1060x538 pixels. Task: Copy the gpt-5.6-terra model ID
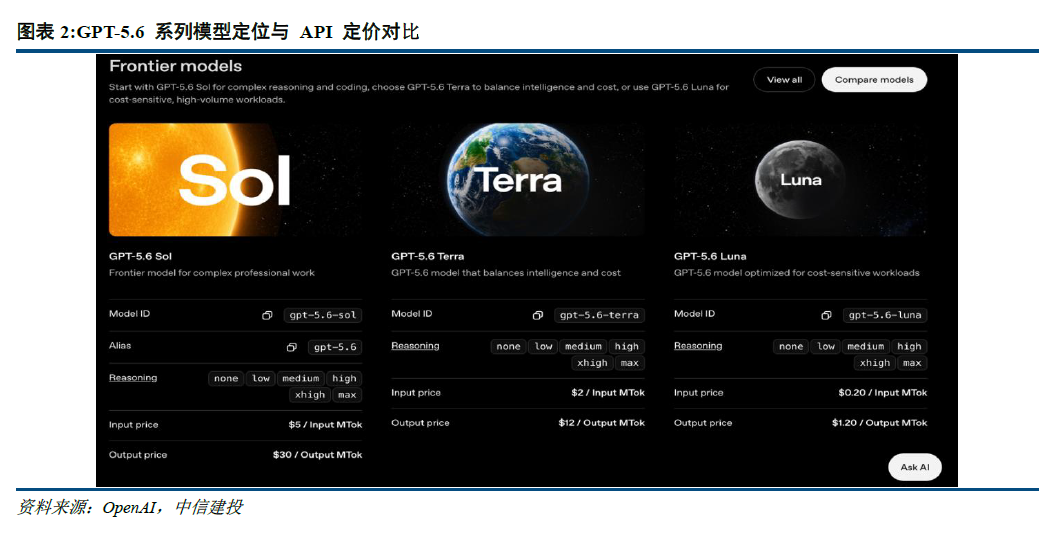click(537, 316)
